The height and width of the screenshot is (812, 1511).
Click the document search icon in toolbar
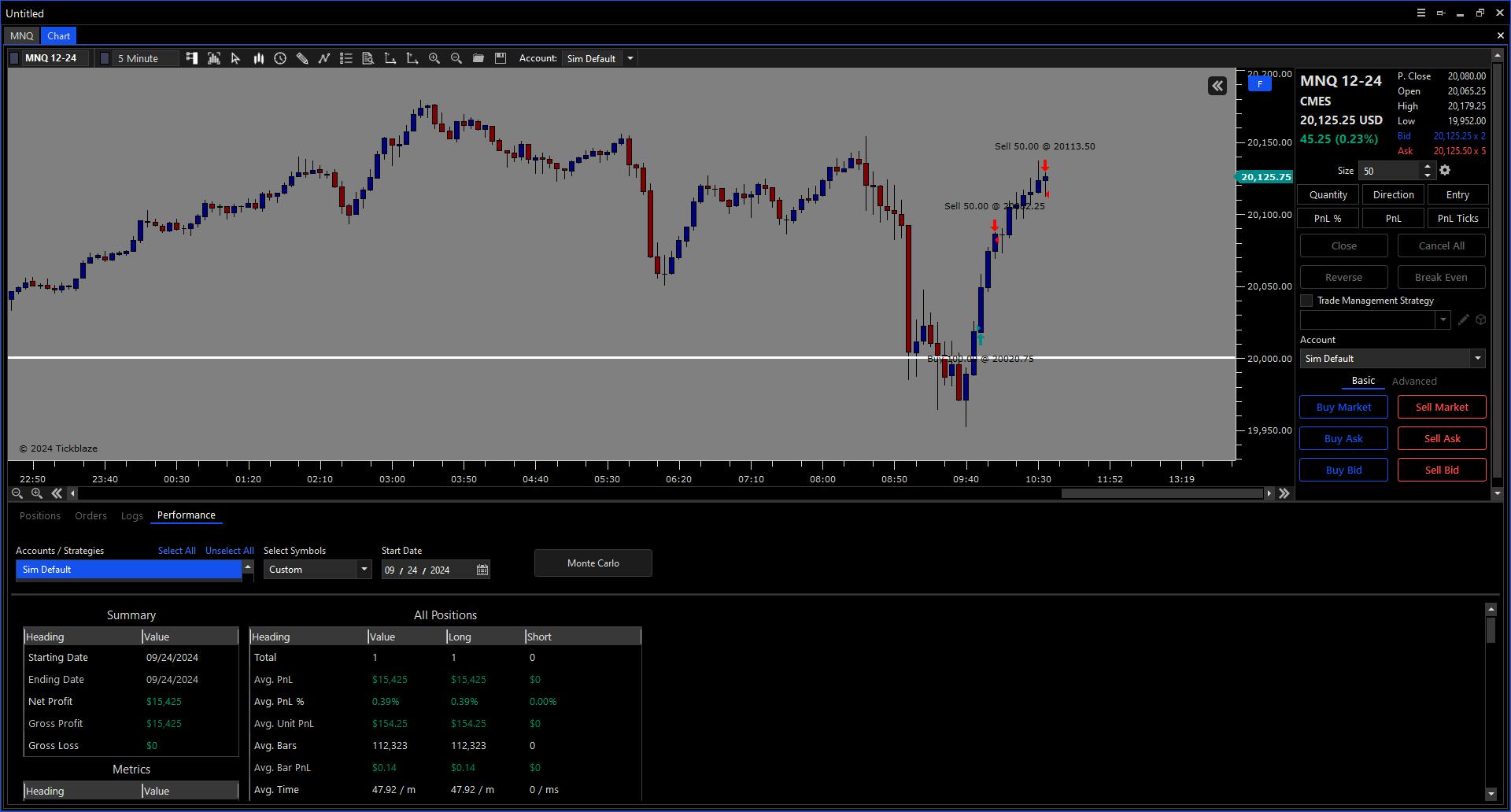click(x=368, y=58)
